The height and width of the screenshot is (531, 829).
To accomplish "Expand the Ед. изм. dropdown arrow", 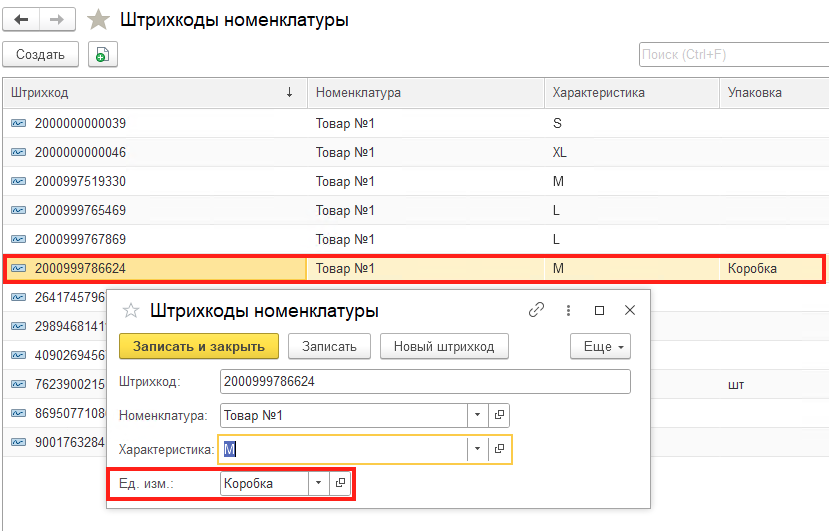I will [318, 483].
